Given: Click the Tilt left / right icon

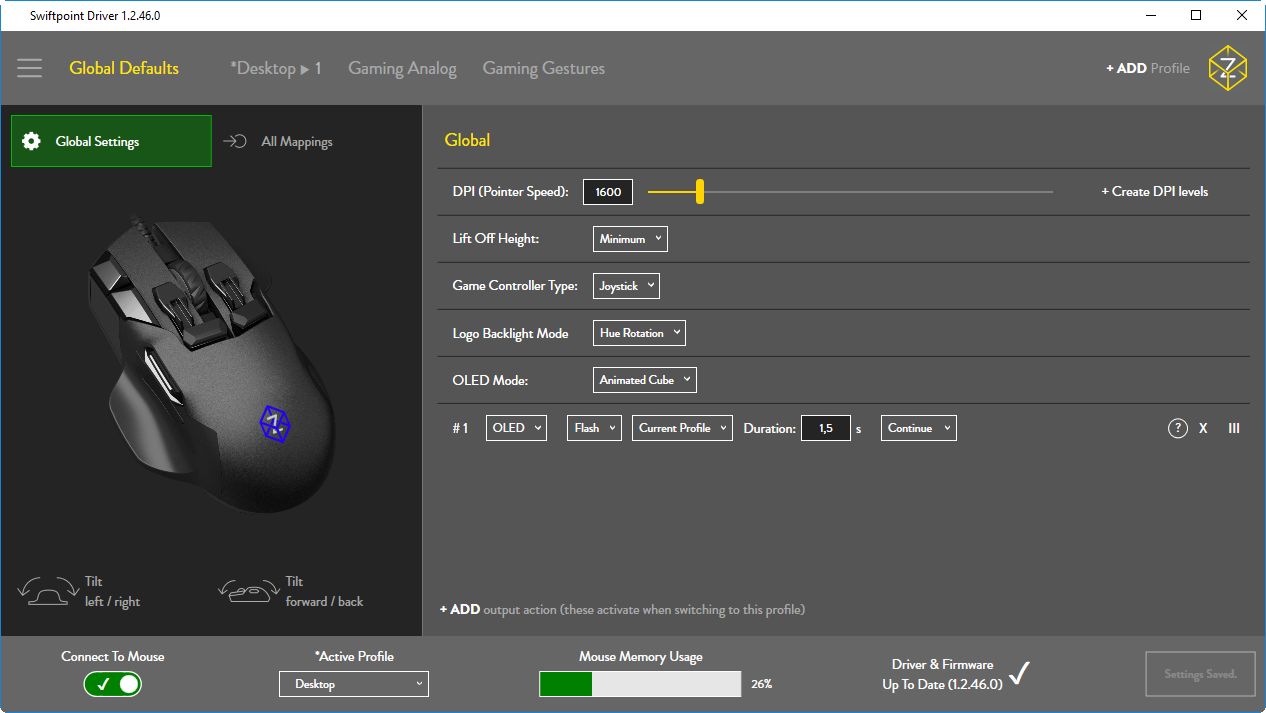Looking at the screenshot, I should (48, 591).
